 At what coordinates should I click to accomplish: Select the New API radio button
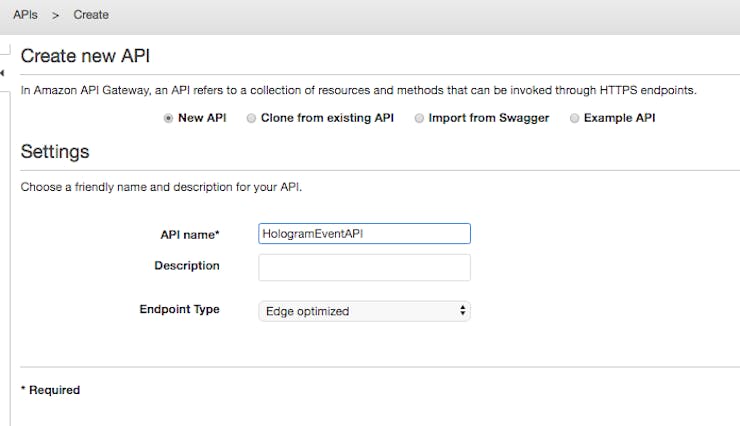click(x=168, y=118)
